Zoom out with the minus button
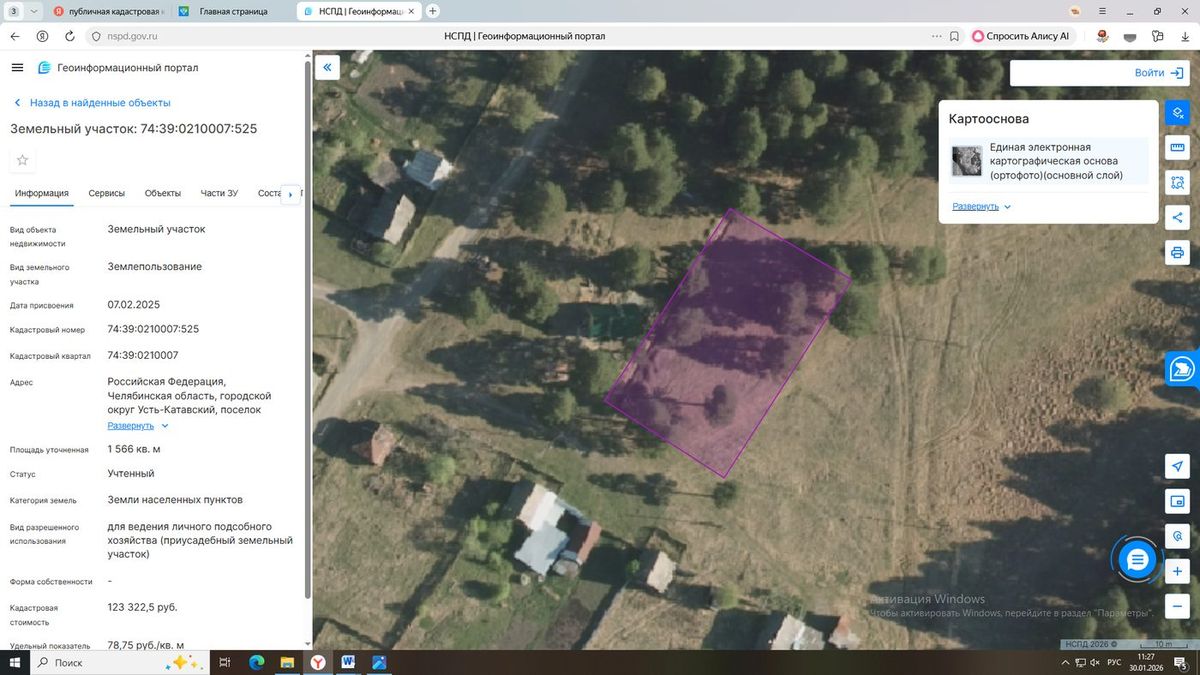 pos(1177,606)
